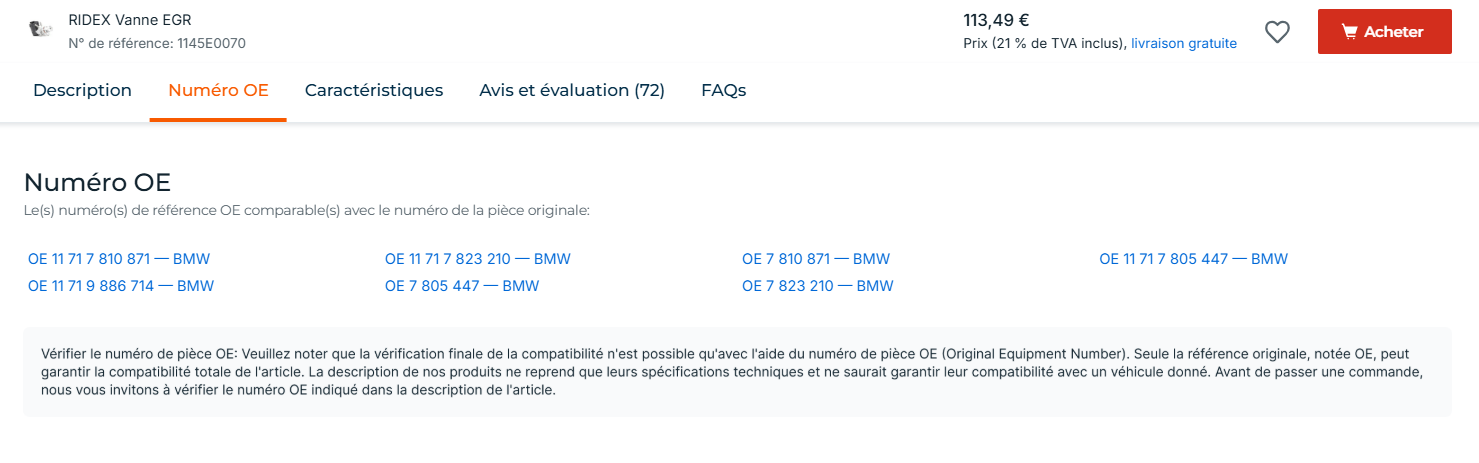
Task: Click the Numéro OE section heading
Action: point(98,182)
